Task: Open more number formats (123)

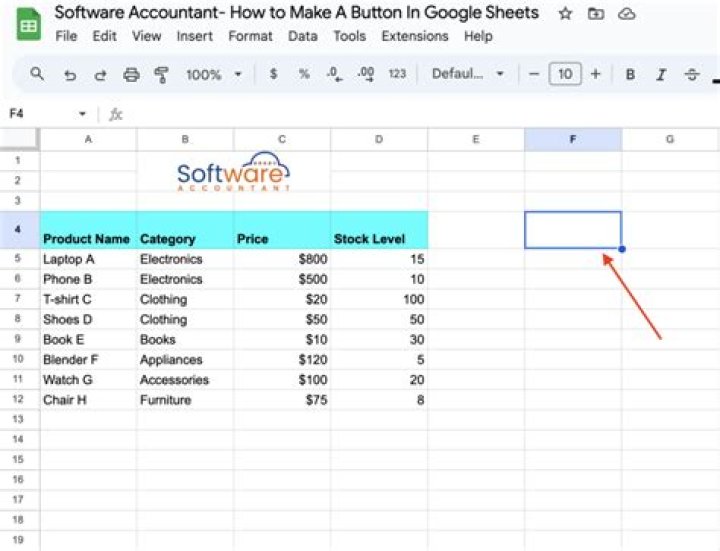Action: click(x=397, y=73)
